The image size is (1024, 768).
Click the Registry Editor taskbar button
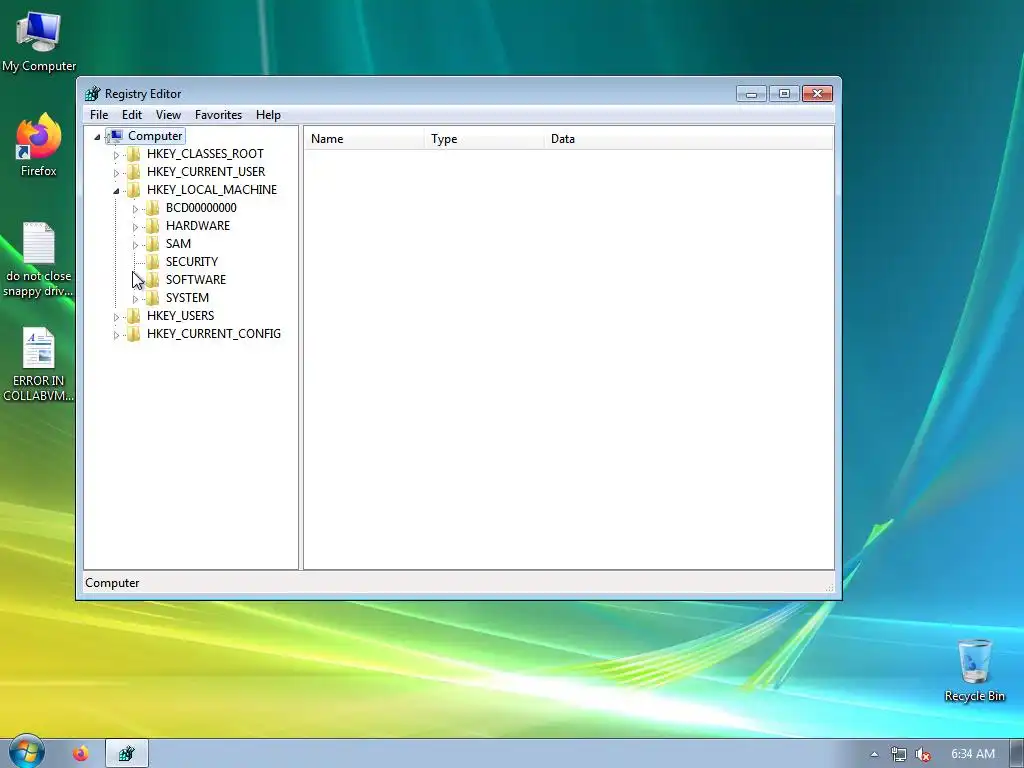127,754
